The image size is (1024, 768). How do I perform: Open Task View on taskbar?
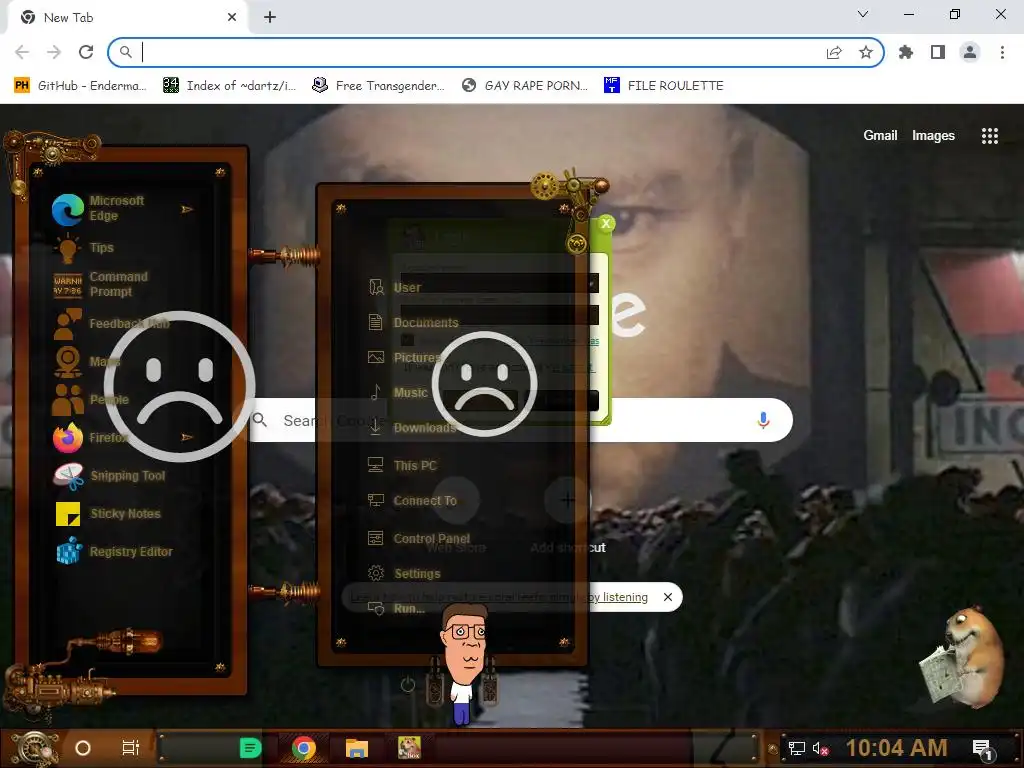tap(131, 748)
